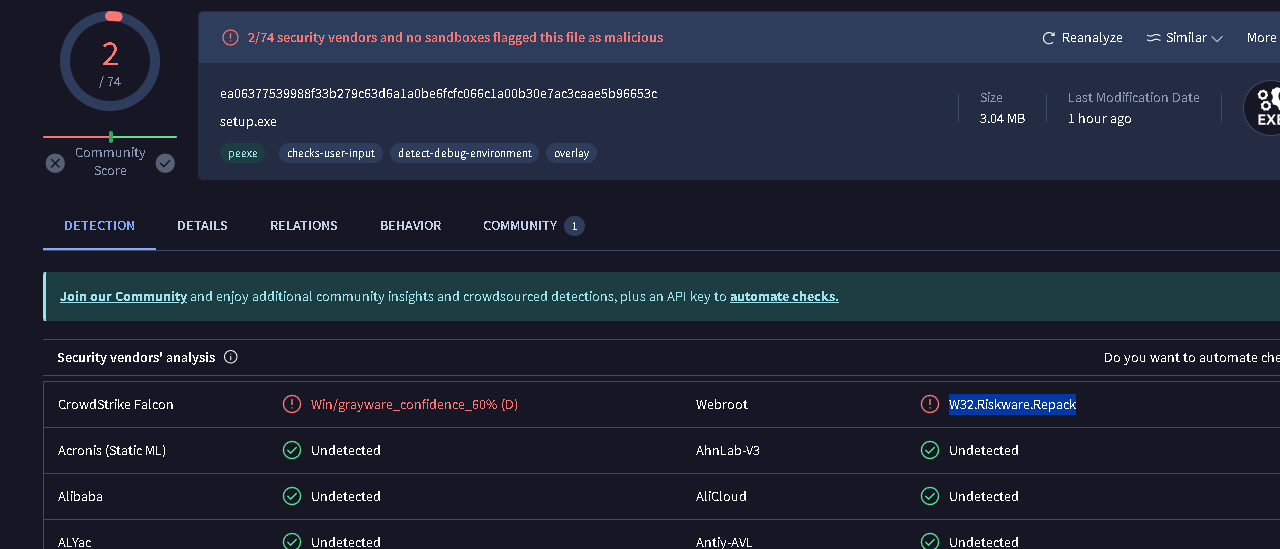Click the info icon beside Security vendors' analysis
Screen dimensions: 1280x549
click(x=231, y=357)
